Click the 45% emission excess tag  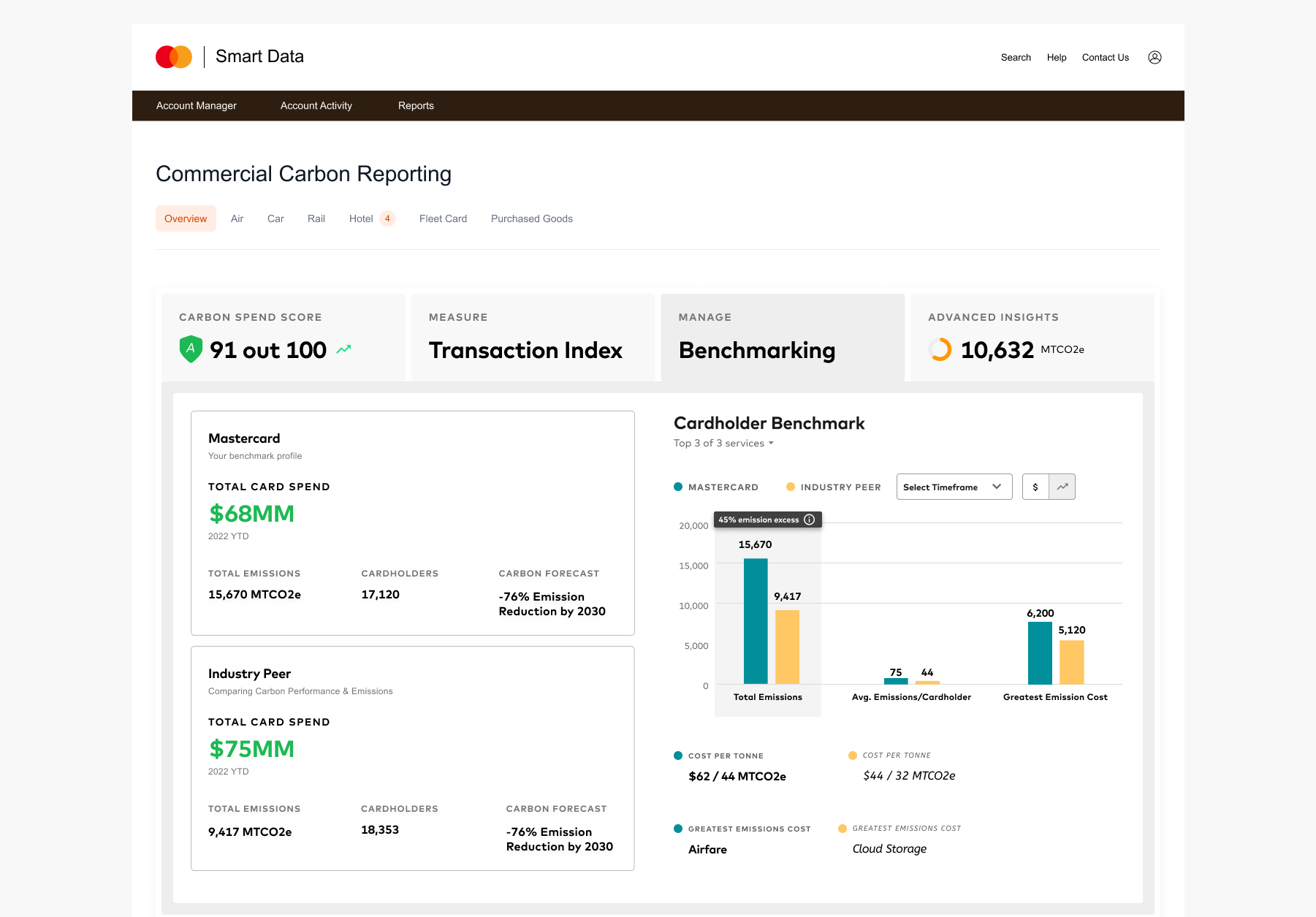pyautogui.click(x=768, y=520)
